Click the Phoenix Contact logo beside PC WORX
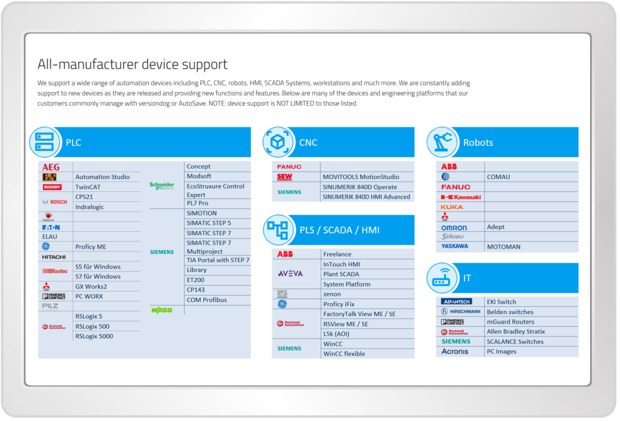The height and width of the screenshot is (421, 620). [x=54, y=296]
